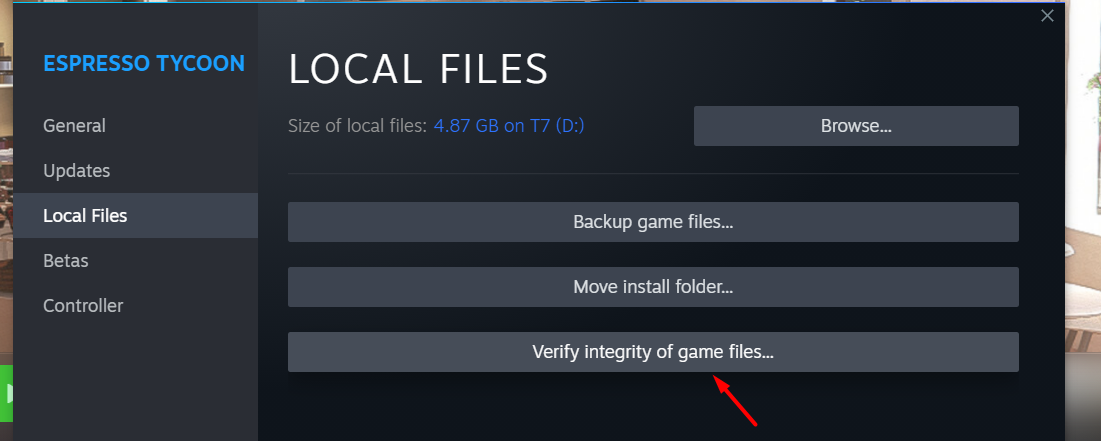Open the Controller settings tab
Viewport: 1101px width, 441px height.
pos(83,305)
